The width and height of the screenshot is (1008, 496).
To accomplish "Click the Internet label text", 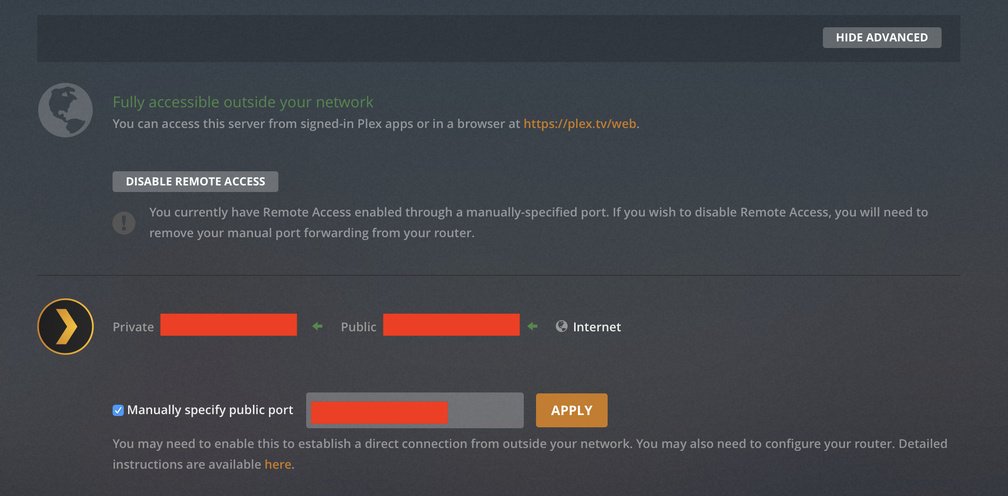I will coord(597,327).
